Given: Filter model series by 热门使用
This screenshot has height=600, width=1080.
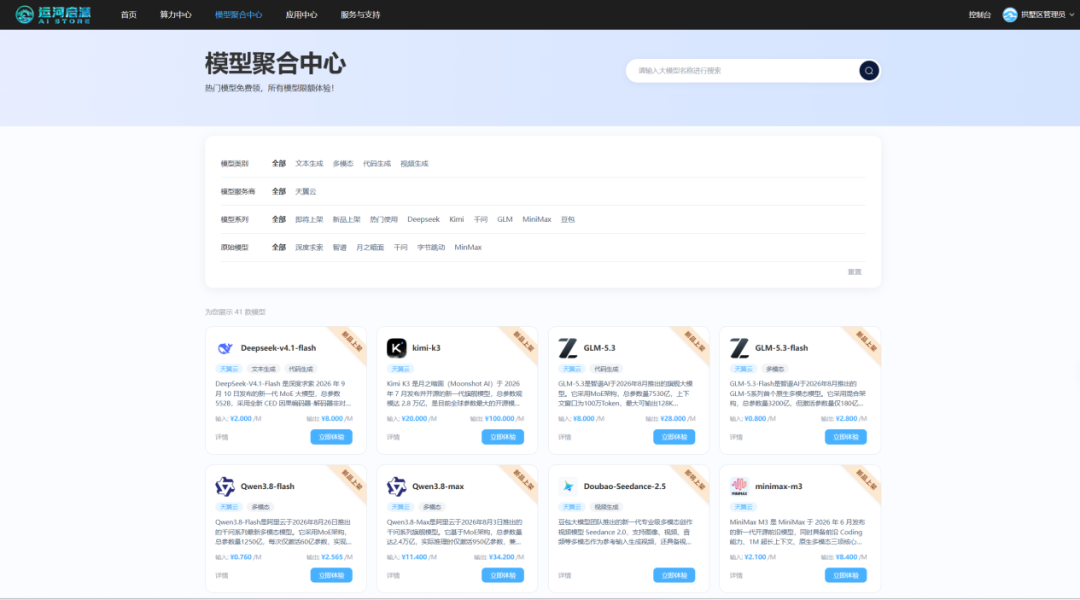Looking at the screenshot, I should coord(384,220).
